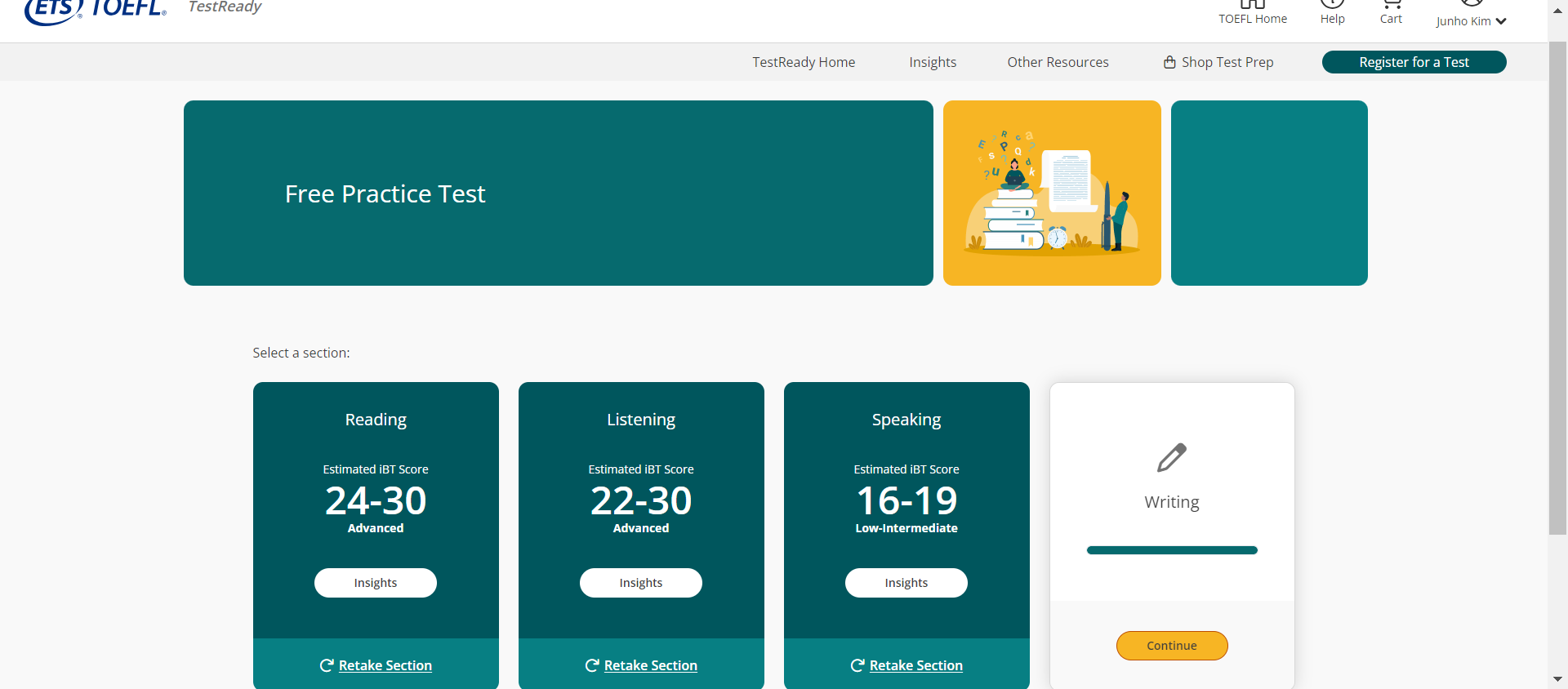
Task: Click the scrollbar down arrow
Action: point(1557,679)
